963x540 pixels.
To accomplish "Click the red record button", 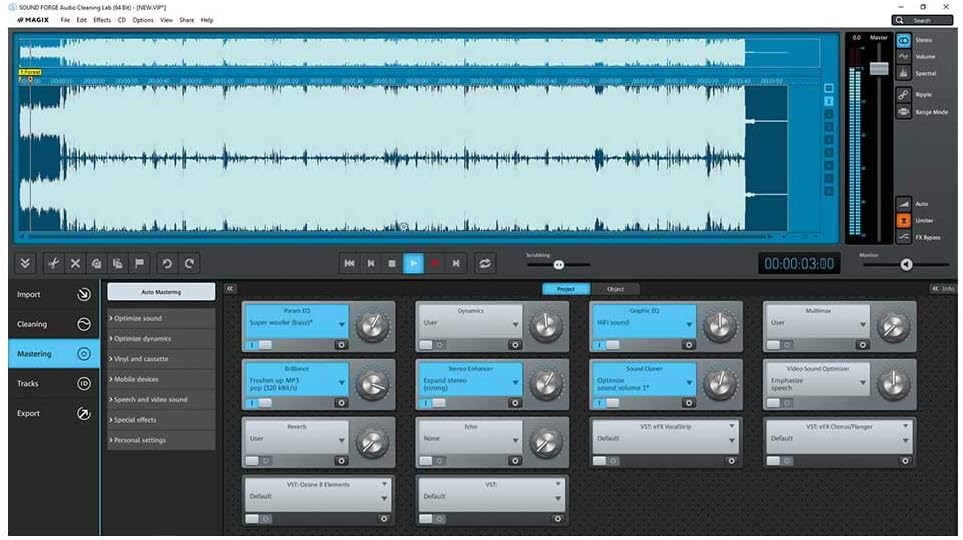I will [x=435, y=263].
